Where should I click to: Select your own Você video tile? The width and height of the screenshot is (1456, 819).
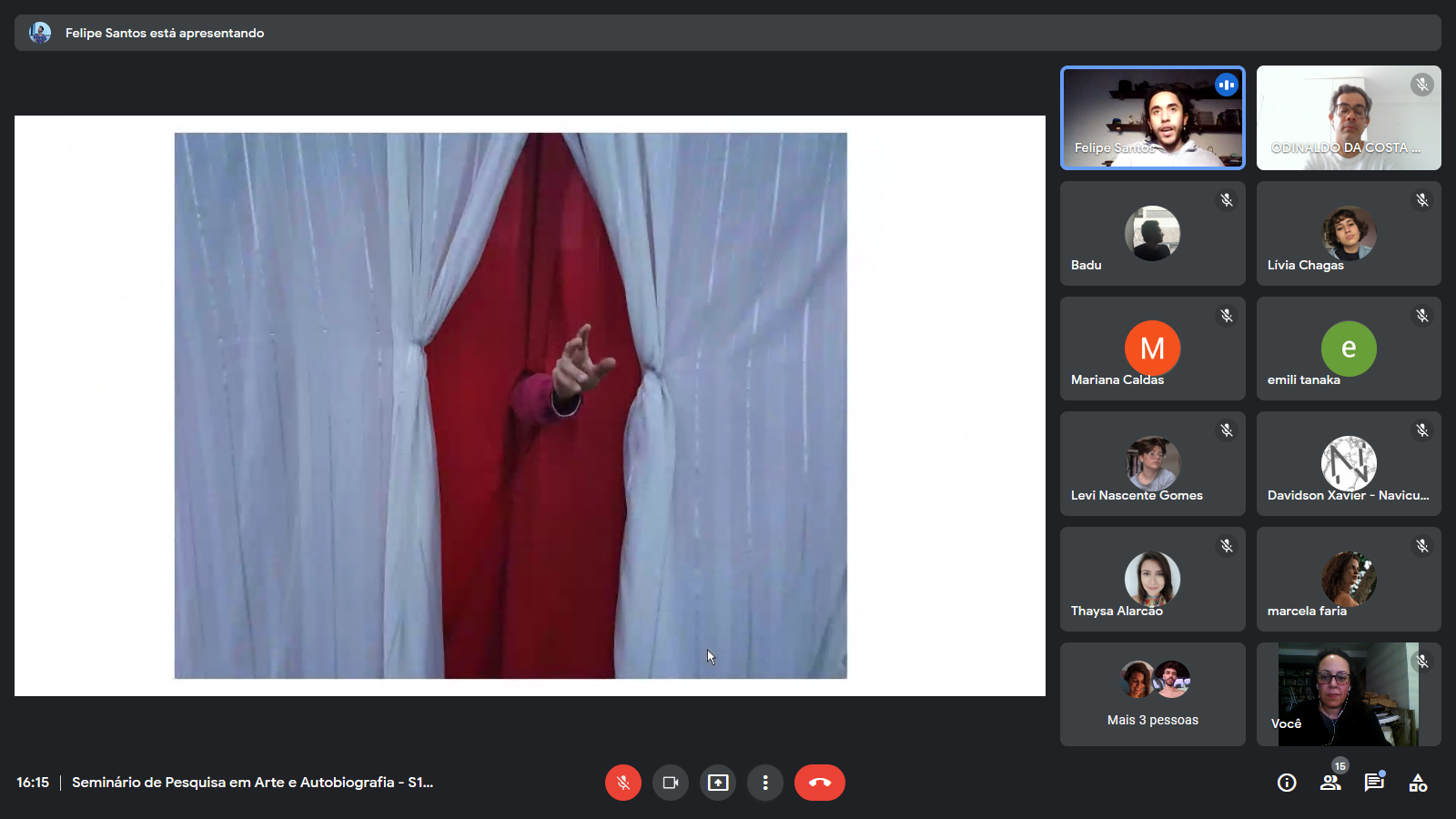[x=1349, y=694]
